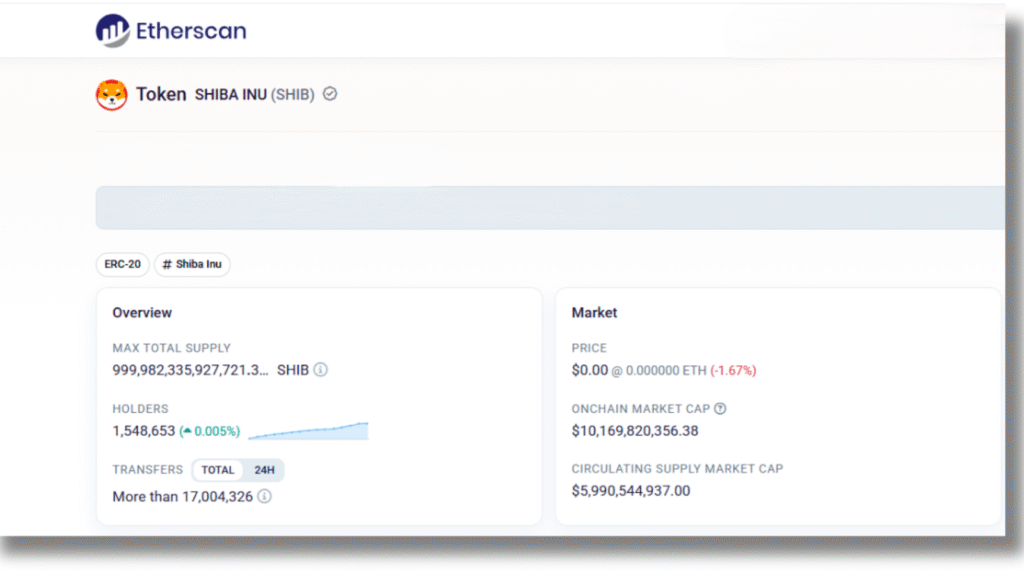The height and width of the screenshot is (576, 1024).
Task: Select the TOTAL transfers toggle
Action: pos(218,470)
